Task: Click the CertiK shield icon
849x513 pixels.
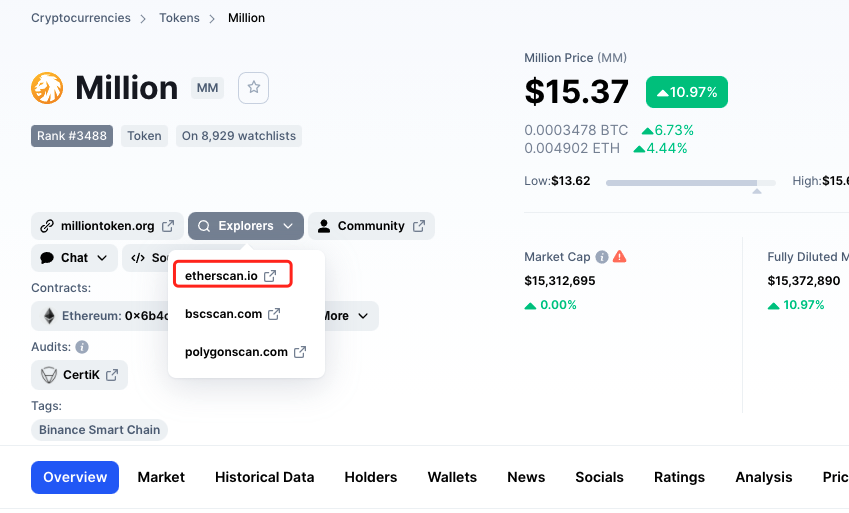Action: (48, 375)
